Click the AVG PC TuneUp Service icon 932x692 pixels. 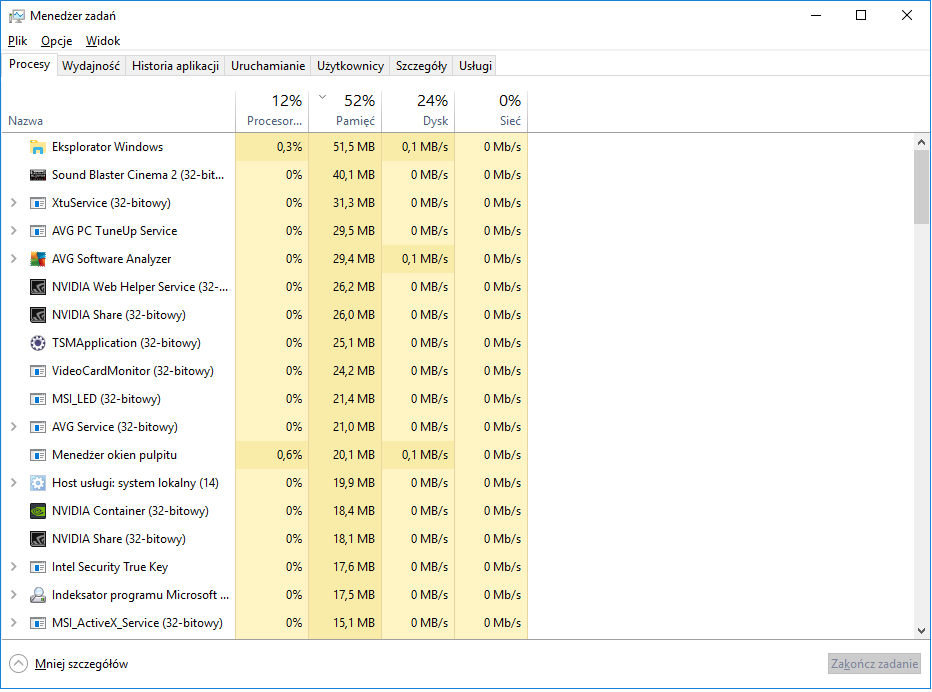37,231
